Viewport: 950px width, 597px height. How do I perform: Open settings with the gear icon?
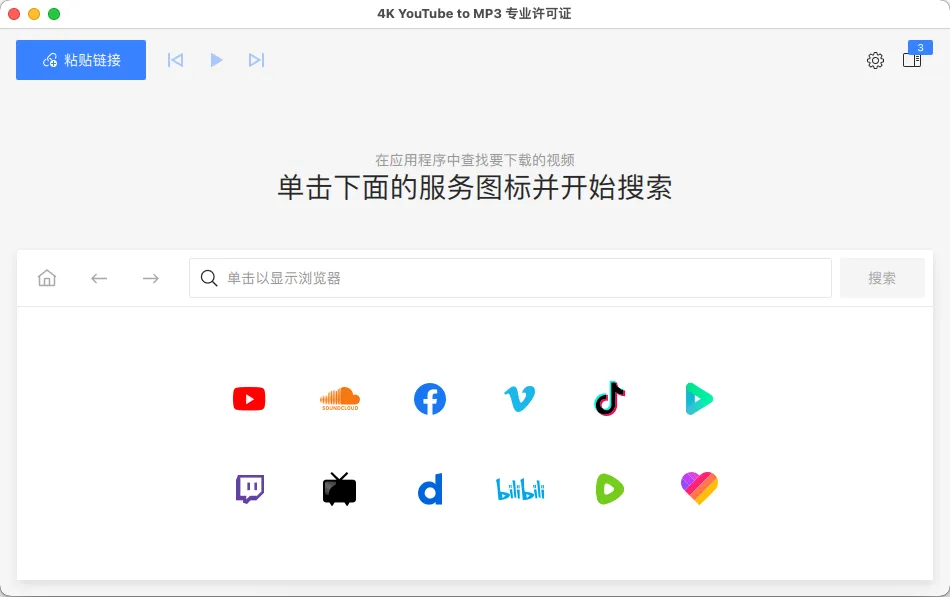pos(875,61)
